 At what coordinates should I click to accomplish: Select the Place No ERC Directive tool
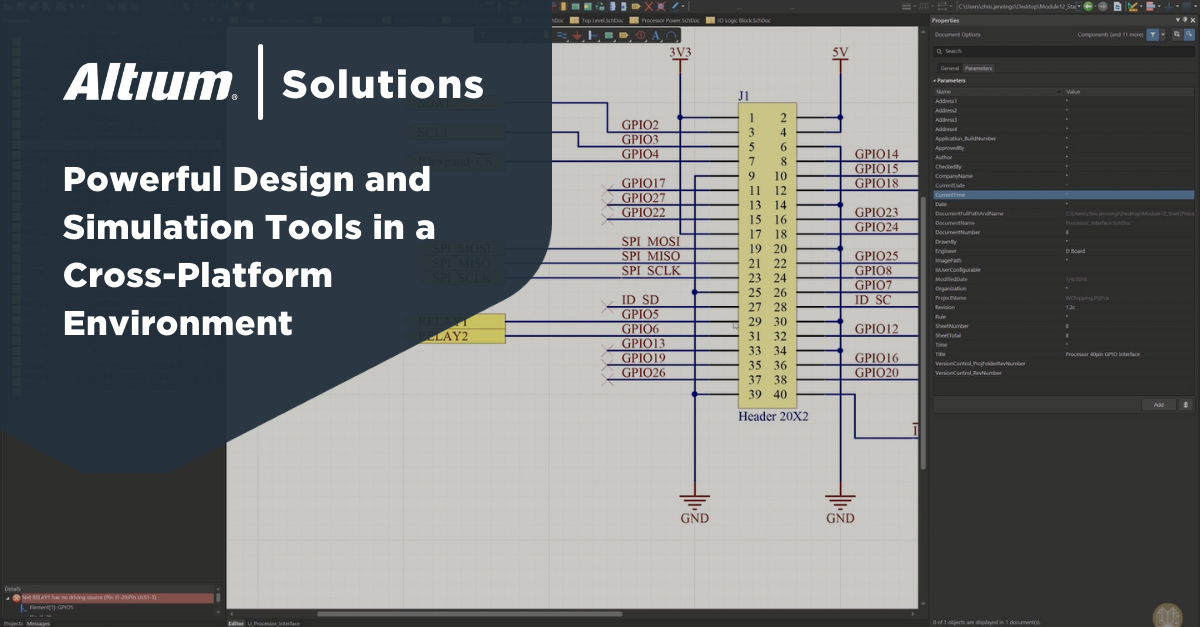(x=640, y=35)
